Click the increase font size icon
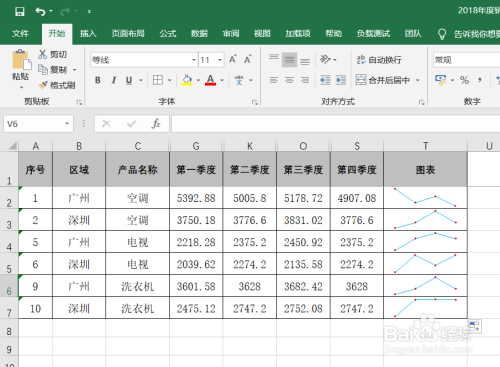500x367 pixels. point(233,59)
